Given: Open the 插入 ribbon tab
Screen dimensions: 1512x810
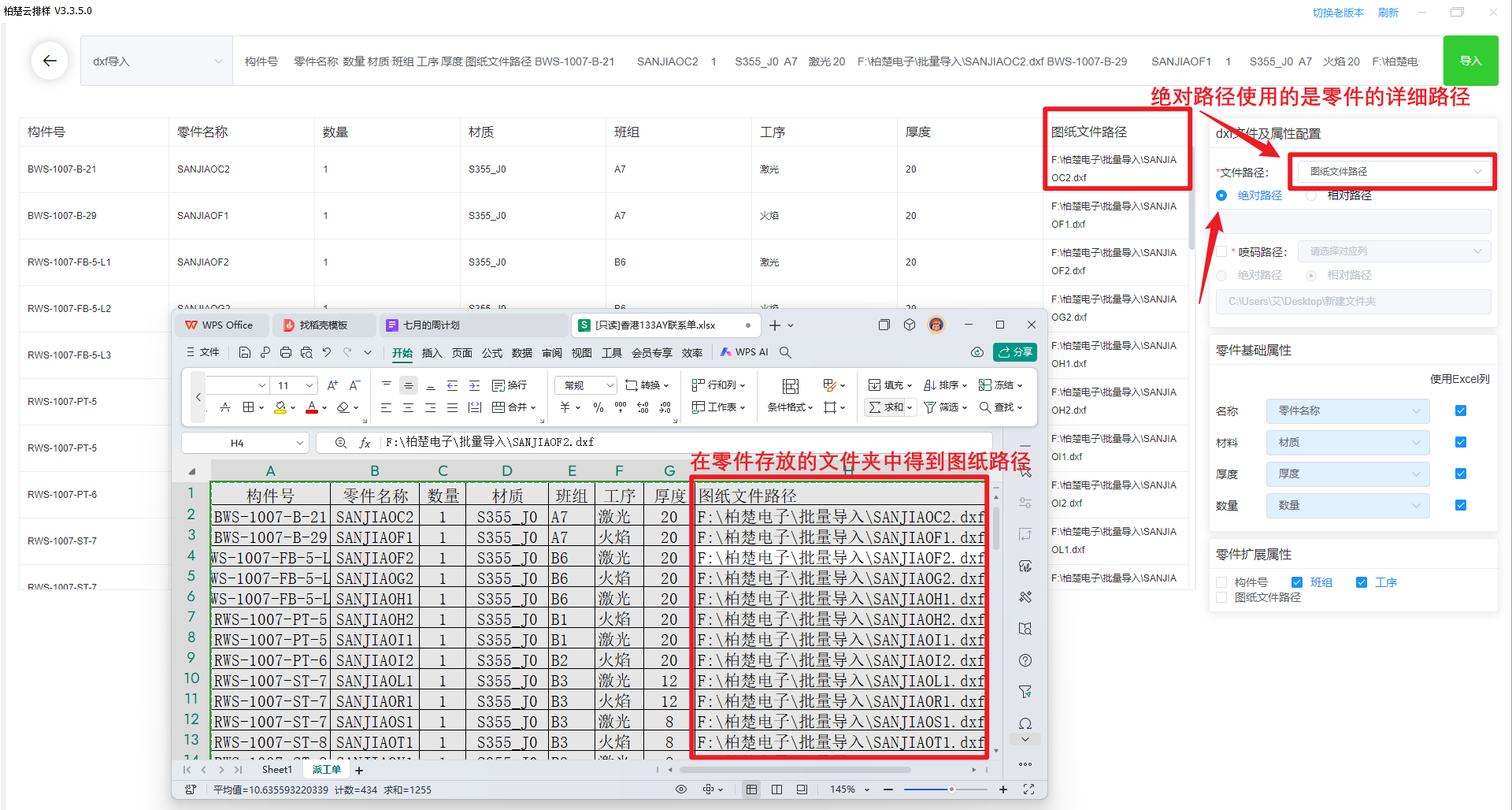Looking at the screenshot, I should click(432, 353).
